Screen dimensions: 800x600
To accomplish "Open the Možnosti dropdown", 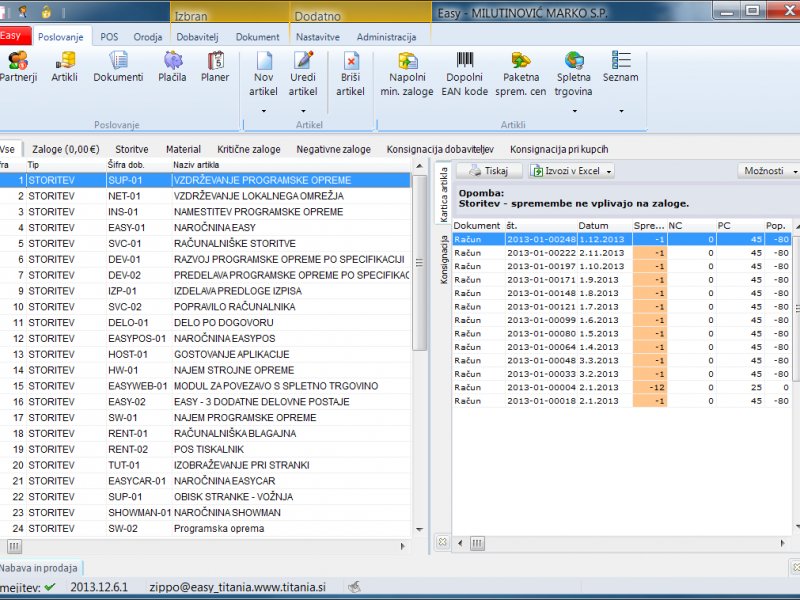I will click(x=768, y=171).
